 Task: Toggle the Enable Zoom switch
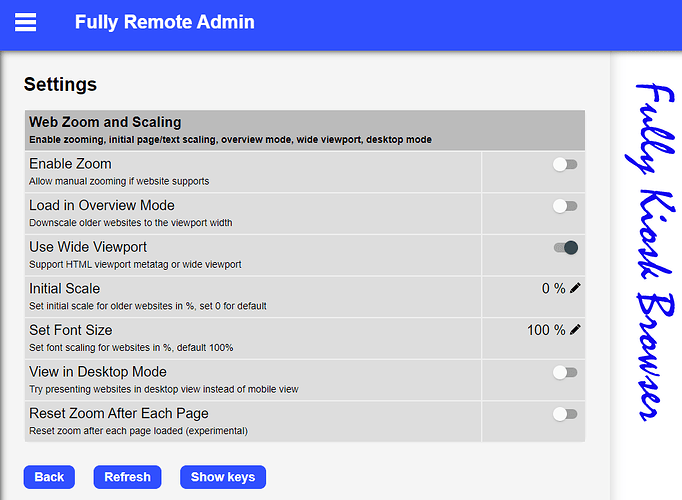click(565, 164)
